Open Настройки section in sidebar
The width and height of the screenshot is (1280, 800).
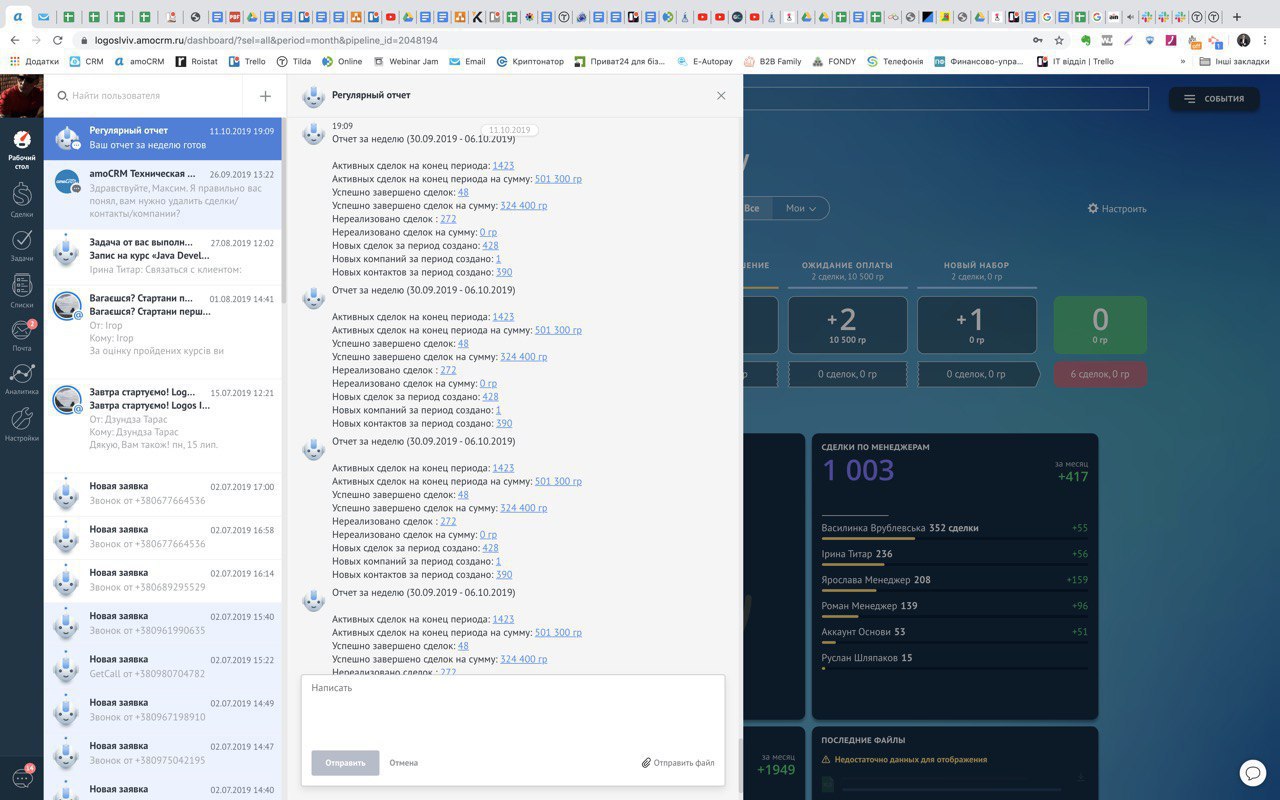coord(21,426)
